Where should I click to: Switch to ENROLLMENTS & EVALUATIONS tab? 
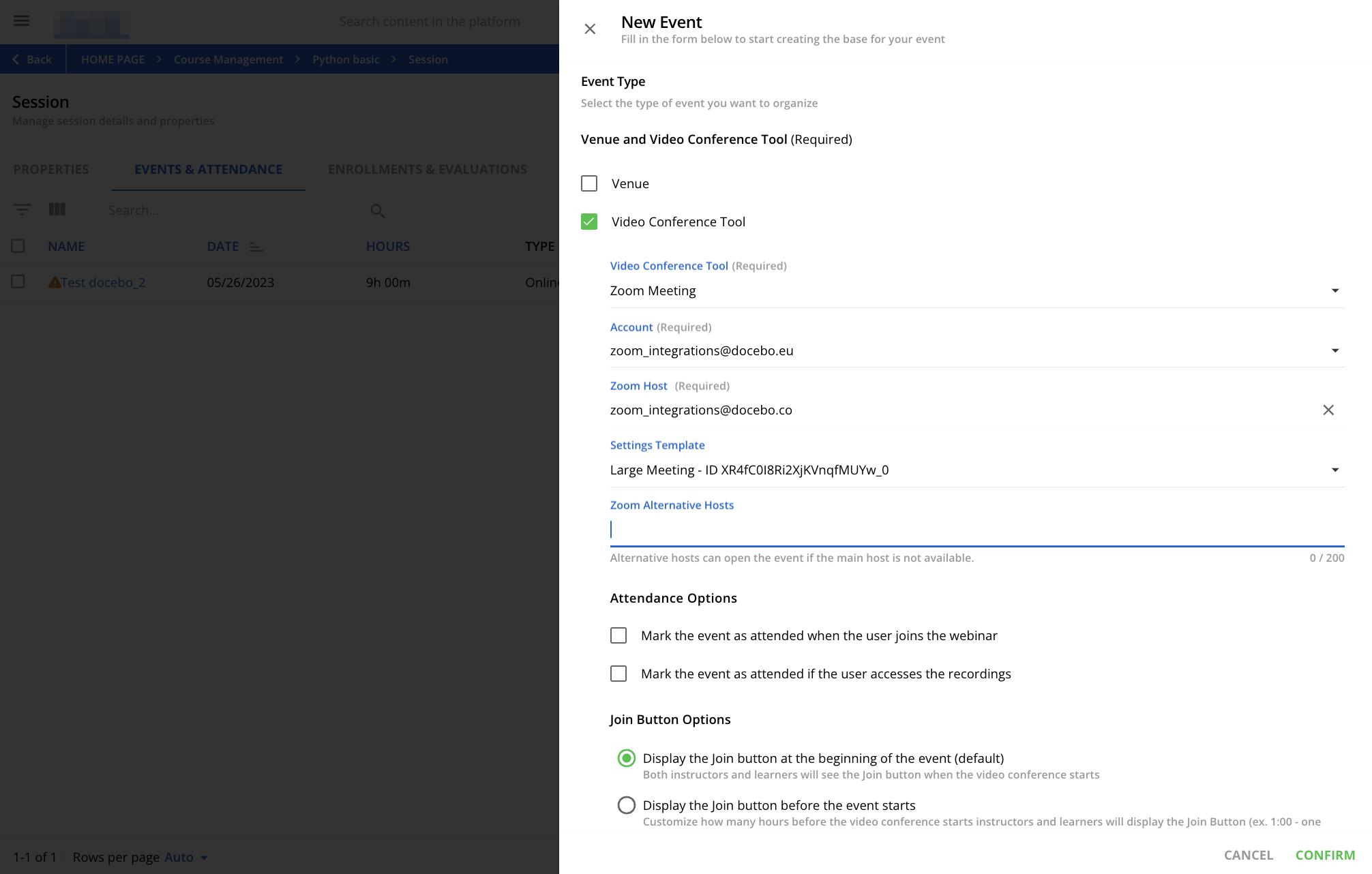click(x=428, y=169)
